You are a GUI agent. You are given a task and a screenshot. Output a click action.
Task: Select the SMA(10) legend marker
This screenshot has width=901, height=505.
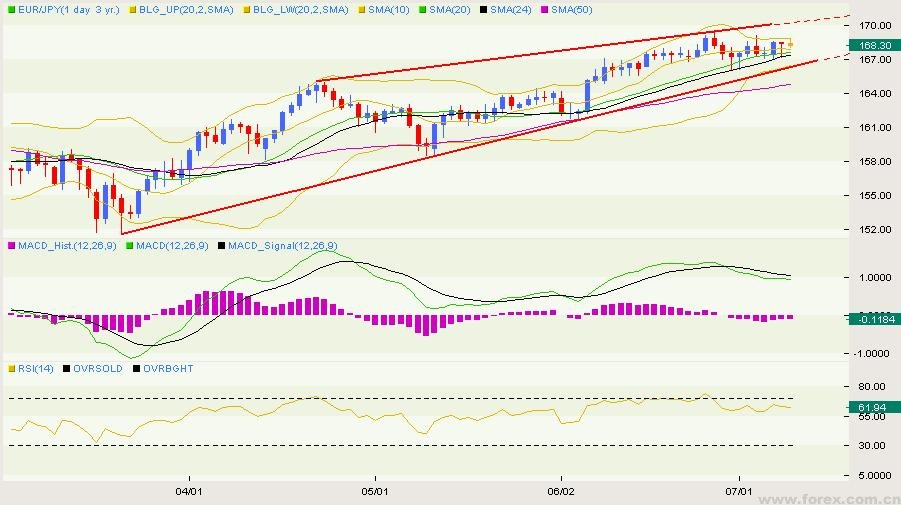tap(361, 7)
